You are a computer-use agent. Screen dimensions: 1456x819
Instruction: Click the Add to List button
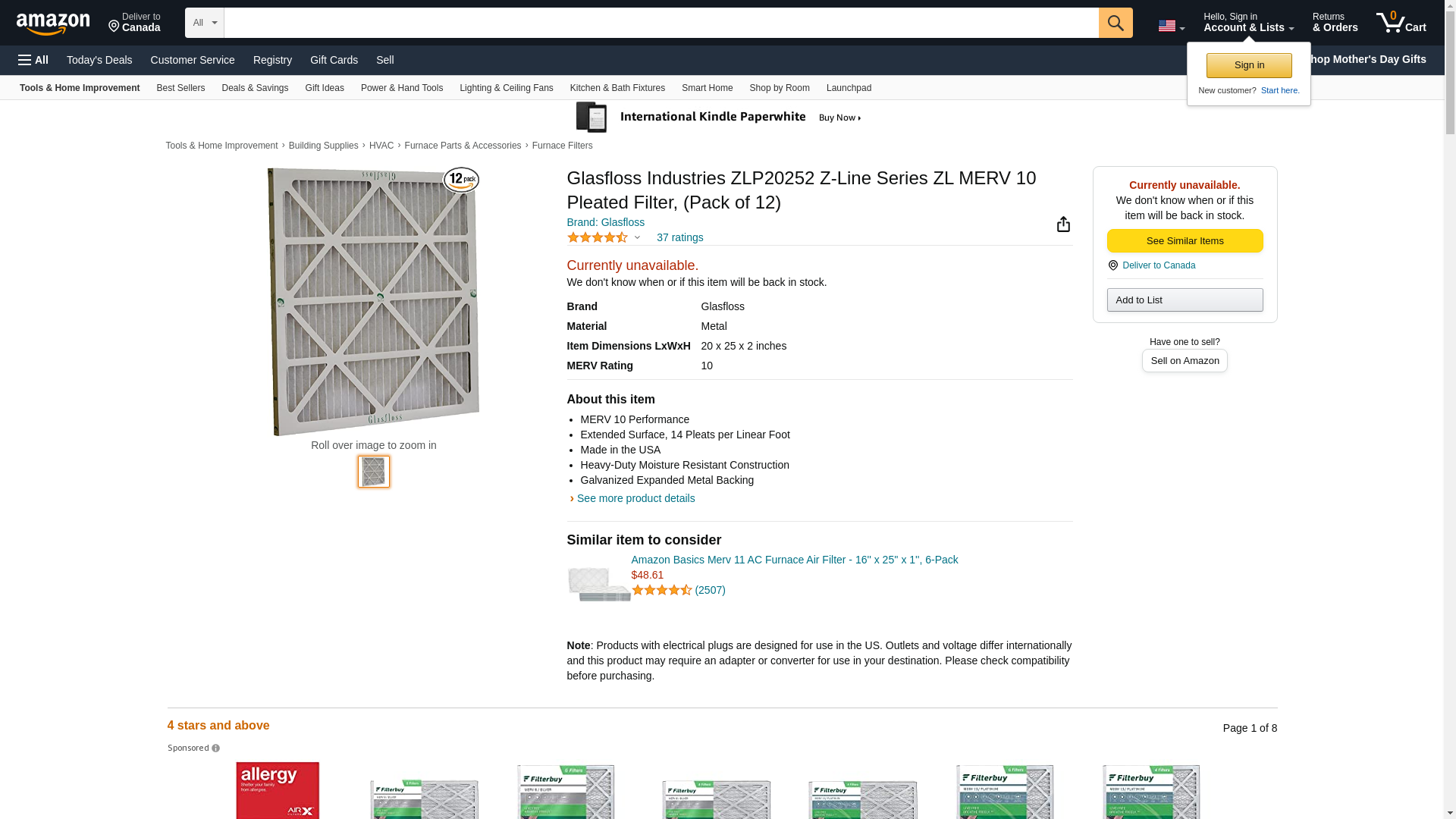[1184, 300]
